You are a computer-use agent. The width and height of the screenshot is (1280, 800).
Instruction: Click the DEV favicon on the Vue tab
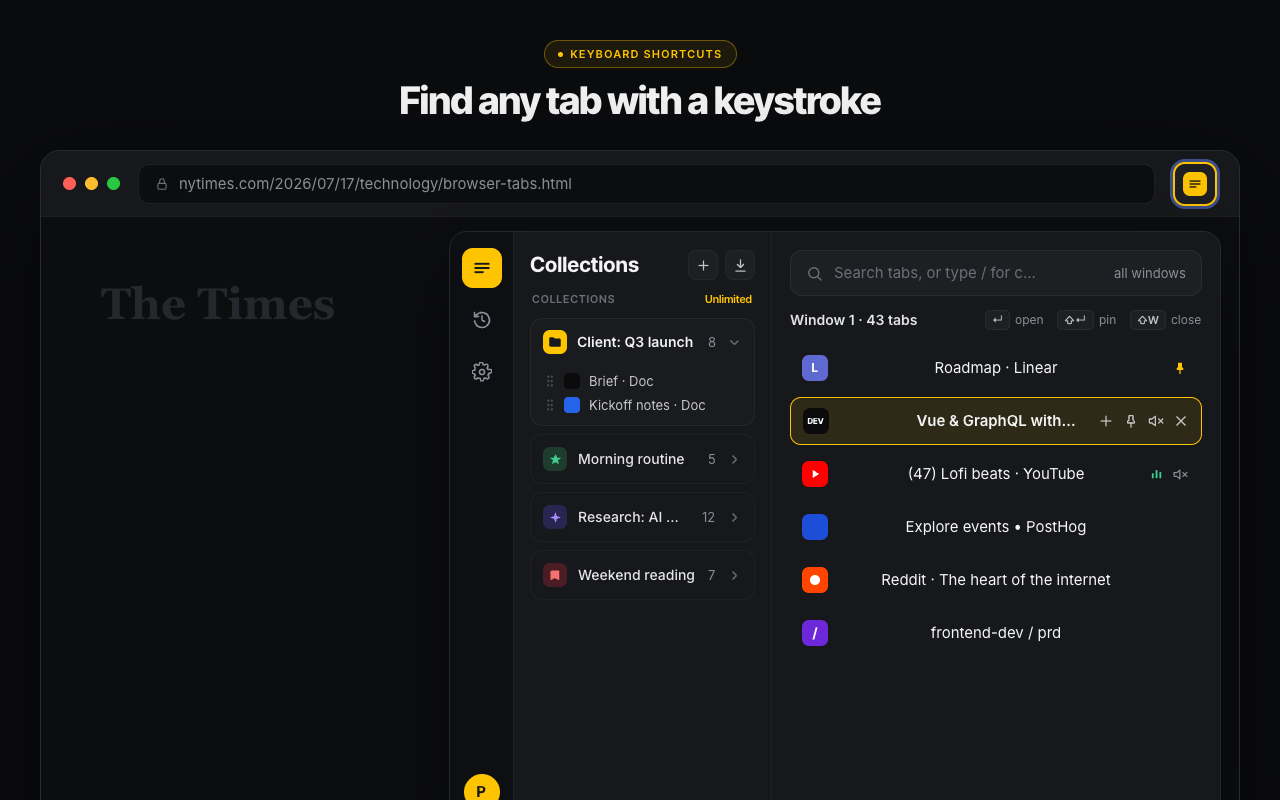pyautogui.click(x=815, y=421)
